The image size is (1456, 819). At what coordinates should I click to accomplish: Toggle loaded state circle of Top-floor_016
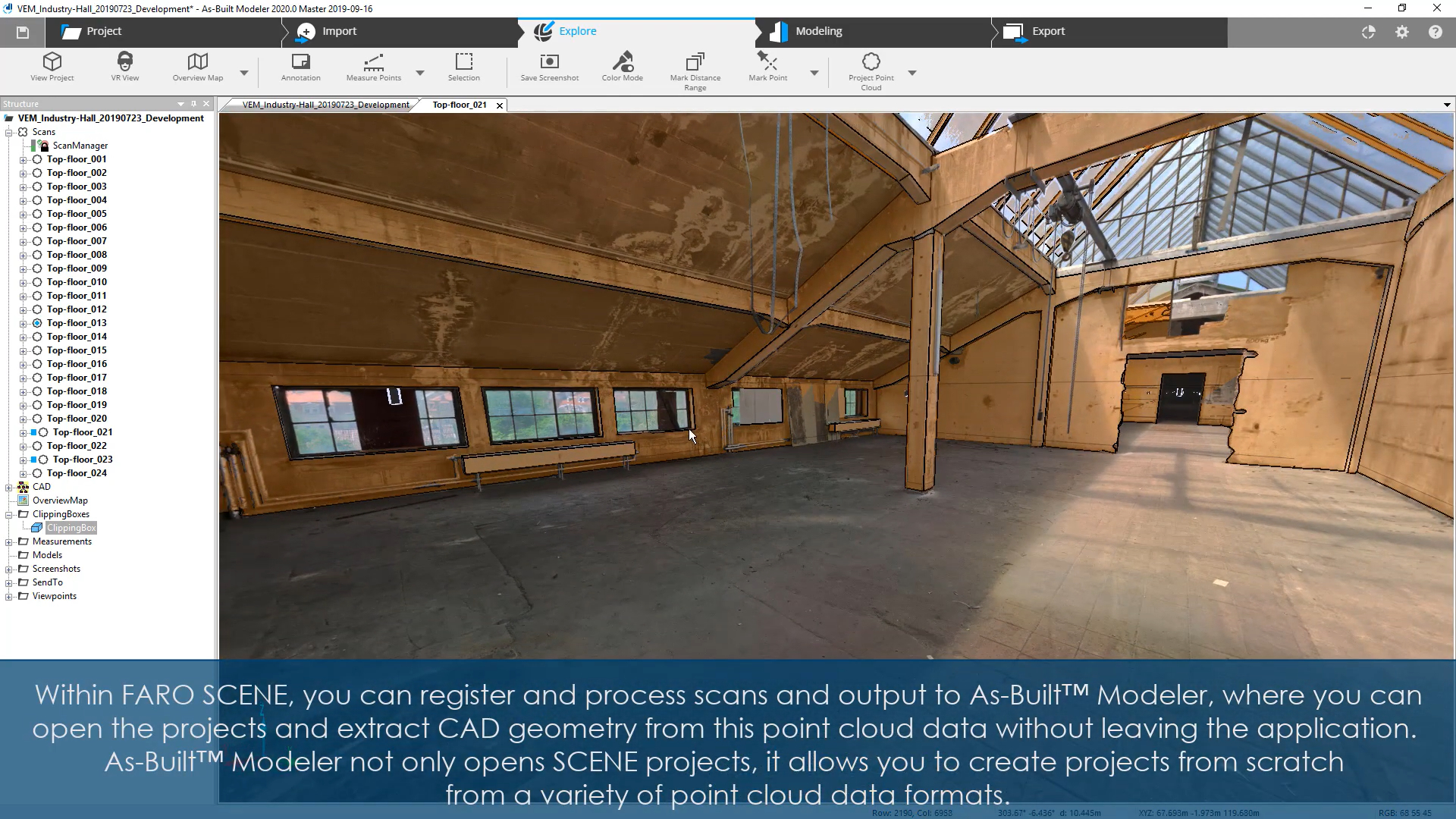[36, 364]
